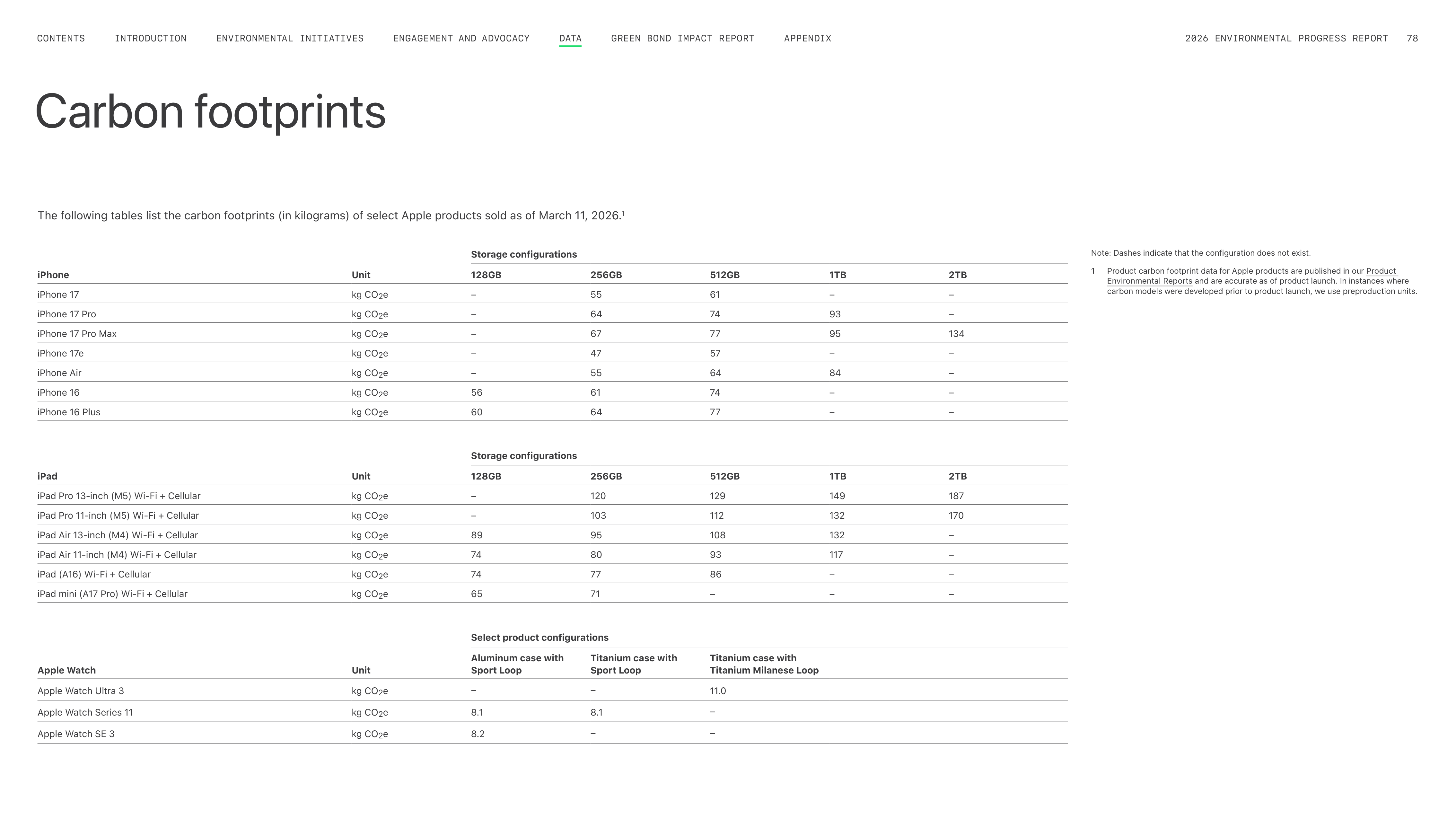Select Engagement and Advocacy tab
This screenshot has height=819, width=1456.
tap(461, 39)
